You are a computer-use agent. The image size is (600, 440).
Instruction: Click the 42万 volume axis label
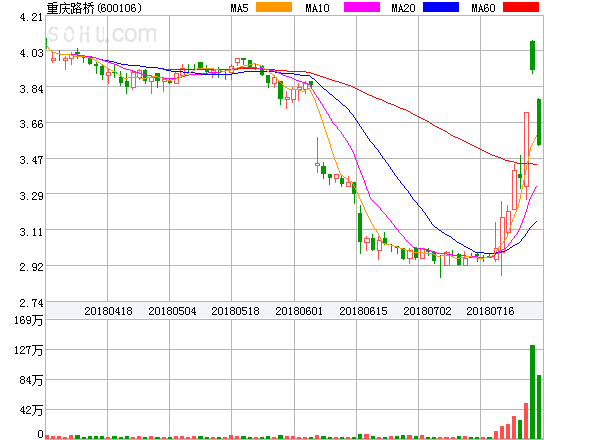[x=31, y=411]
